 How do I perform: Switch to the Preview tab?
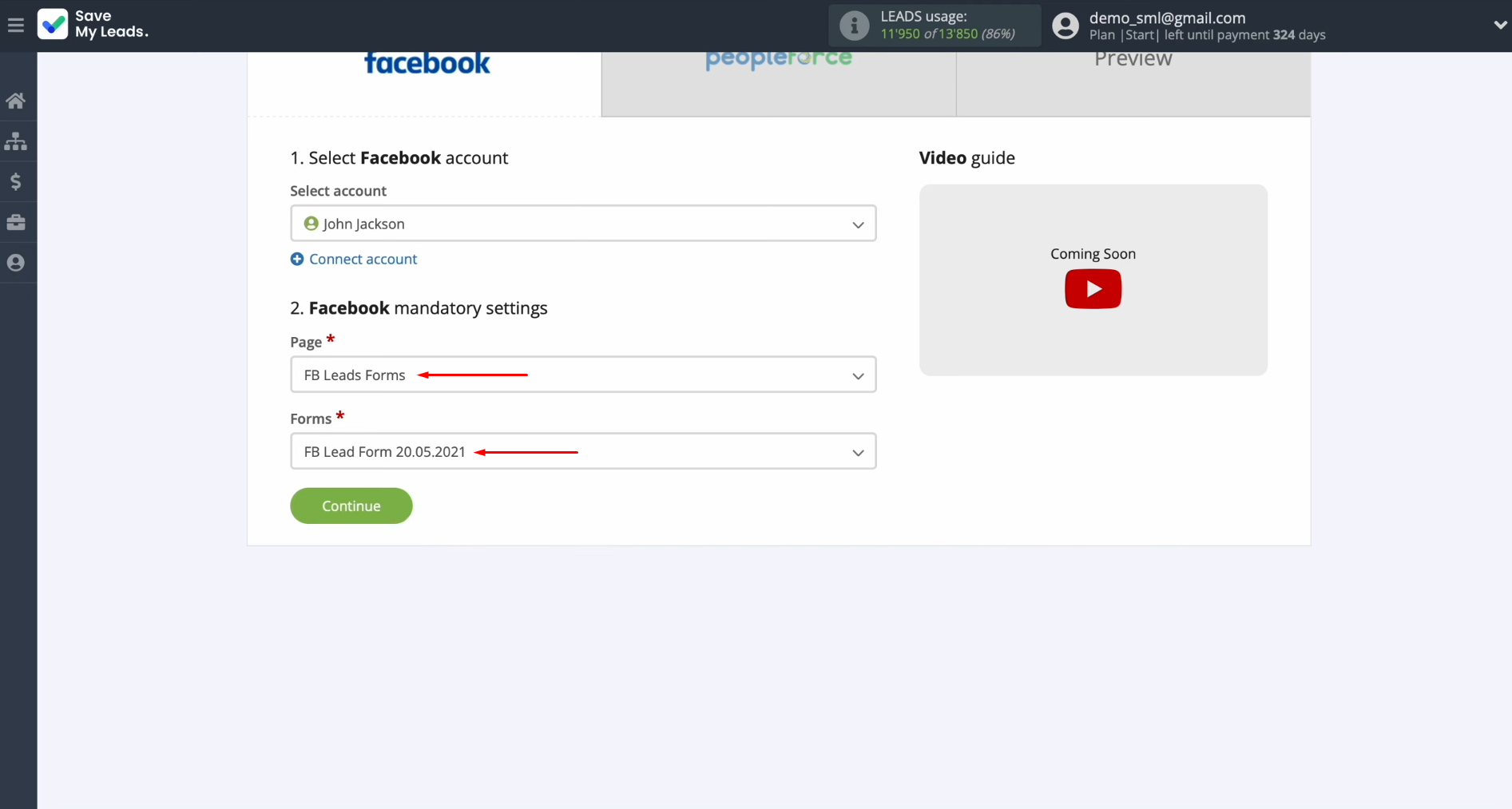click(1133, 85)
